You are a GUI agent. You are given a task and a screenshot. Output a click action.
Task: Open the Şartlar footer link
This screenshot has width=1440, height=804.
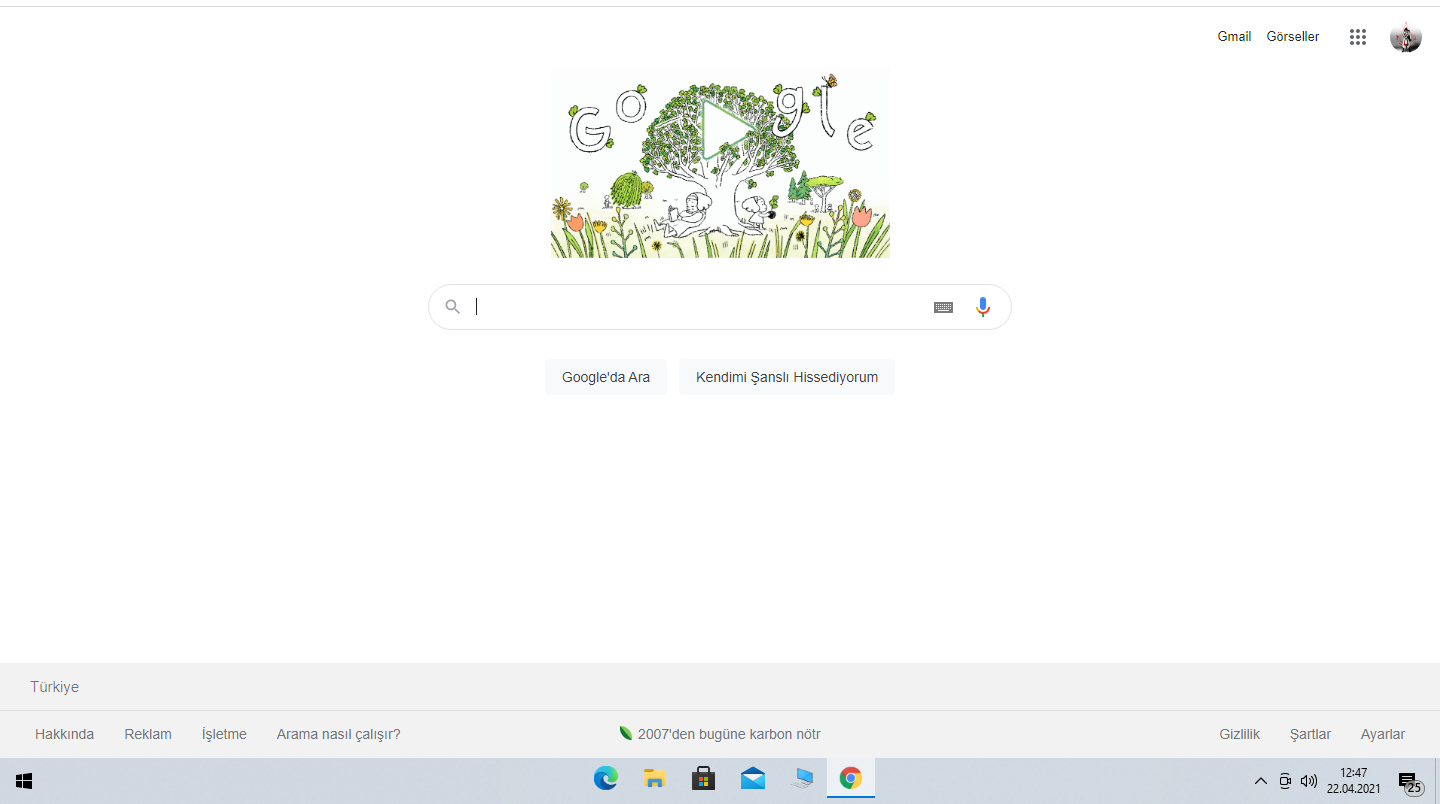1310,734
